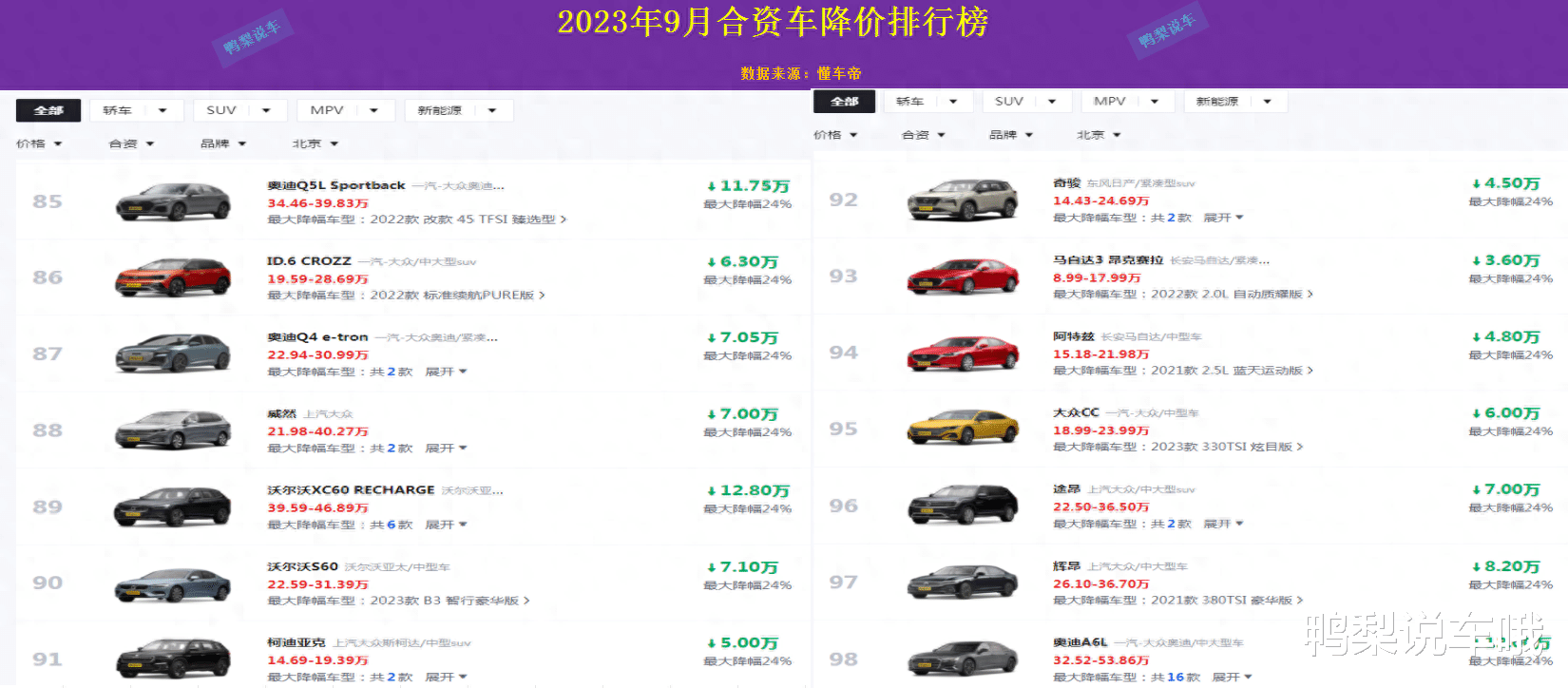Click the 柯迪亚克 car thumbnail
Viewport: 1568px width, 688px height.
pos(173,659)
